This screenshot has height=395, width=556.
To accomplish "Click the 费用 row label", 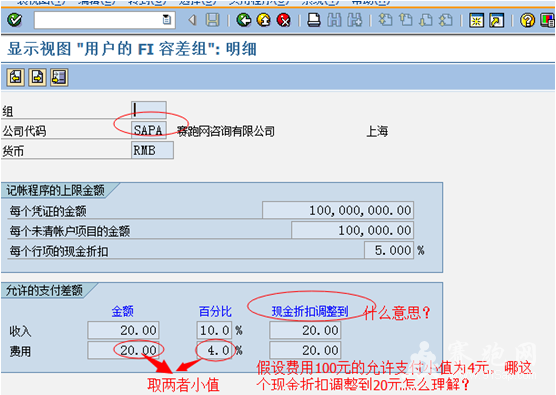I will tap(21, 351).
